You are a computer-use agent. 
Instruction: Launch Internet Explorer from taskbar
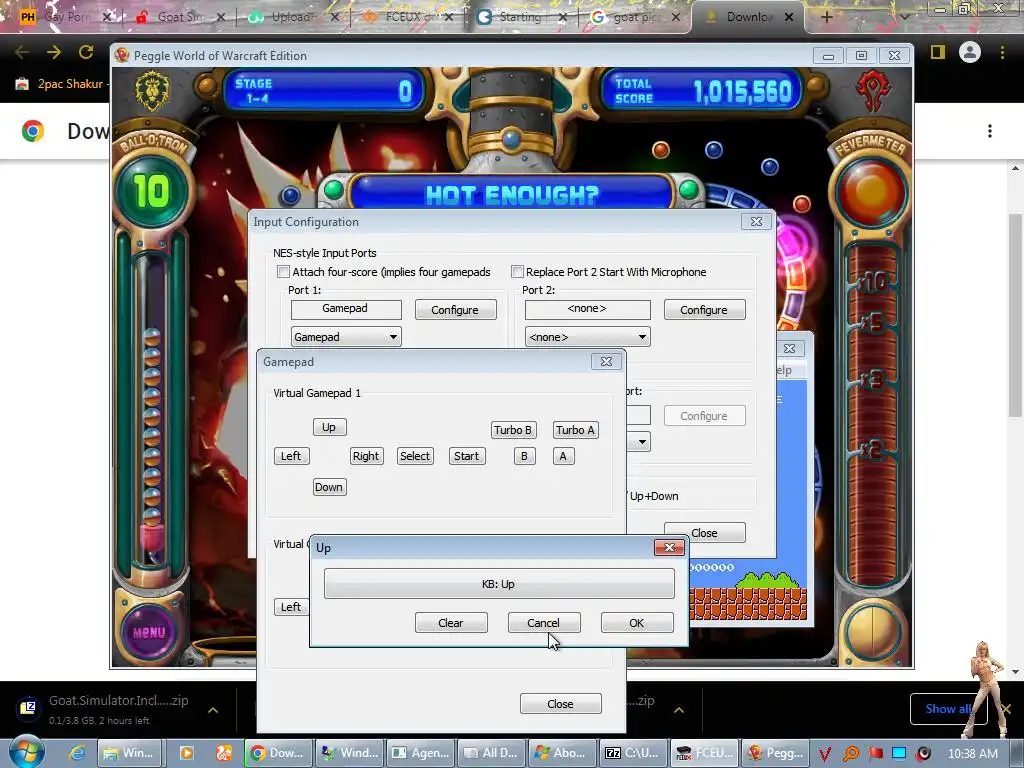tap(76, 753)
